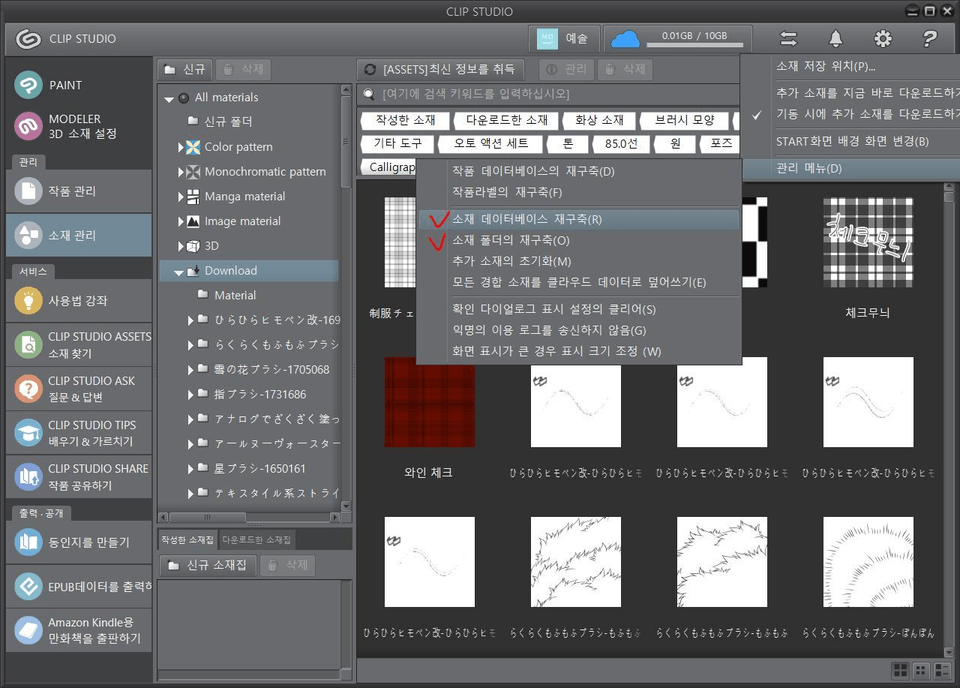The height and width of the screenshot is (688, 960).
Task: Switch to small thumbnail grid view
Action: click(x=921, y=670)
